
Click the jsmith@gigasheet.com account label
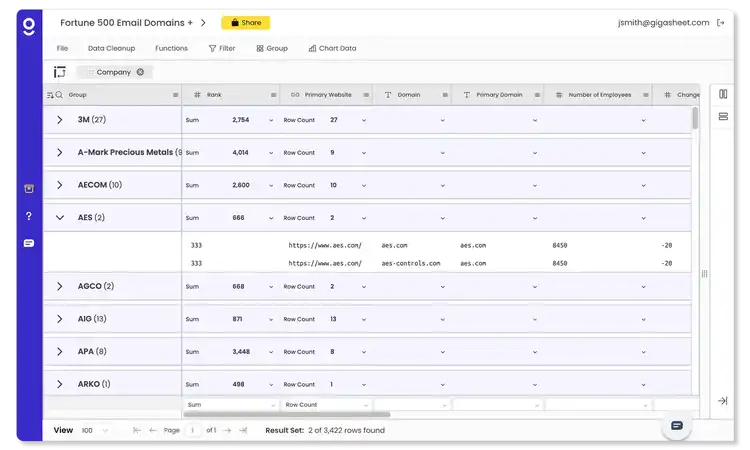(663, 22)
